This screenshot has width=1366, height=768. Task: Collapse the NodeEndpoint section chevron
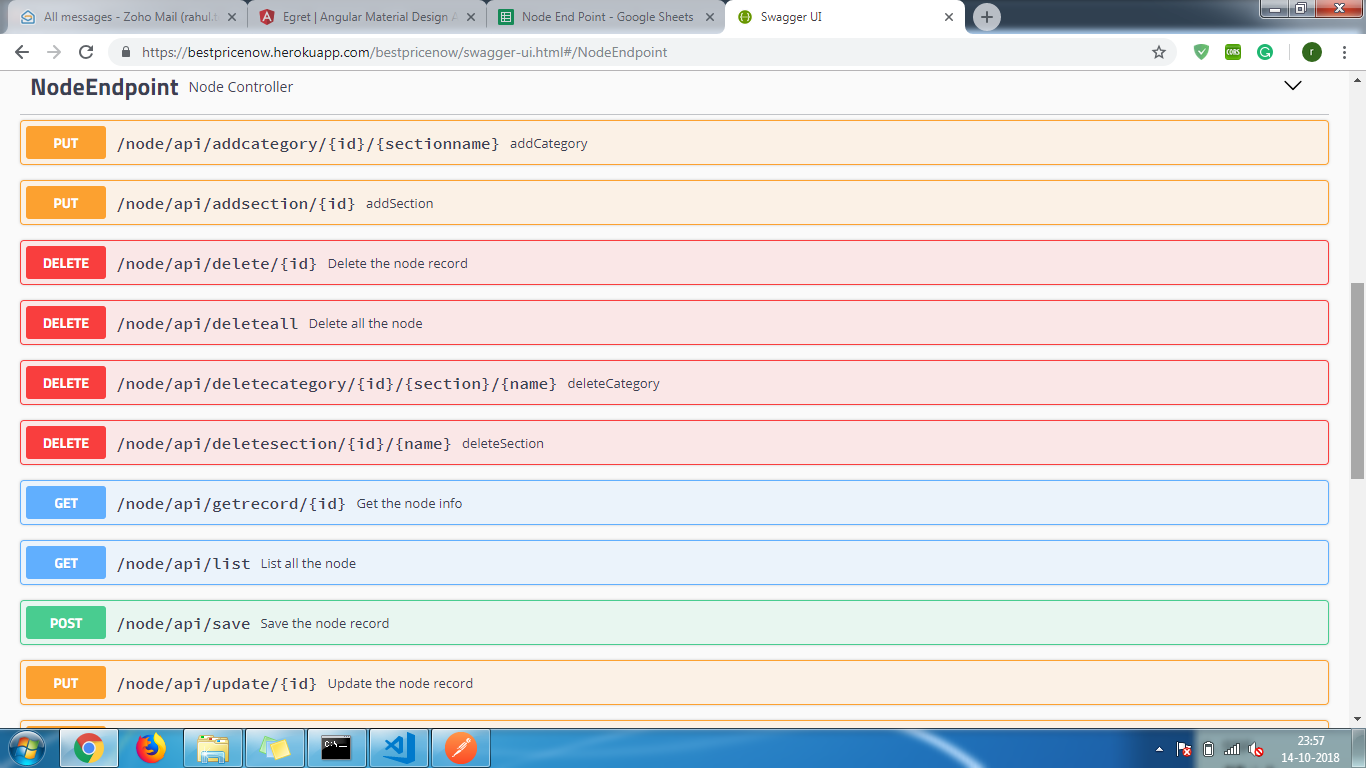coord(1292,86)
